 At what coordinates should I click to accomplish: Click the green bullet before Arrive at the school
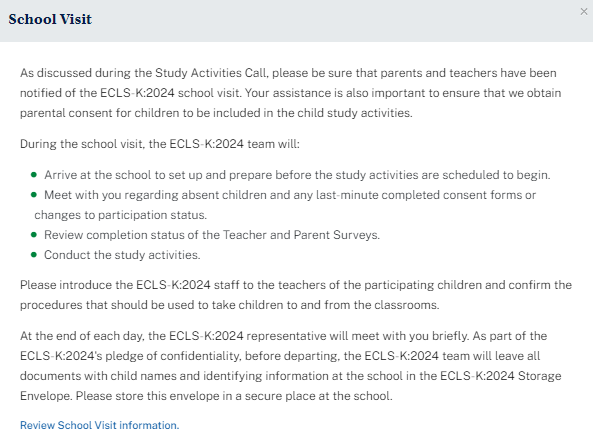(x=34, y=175)
